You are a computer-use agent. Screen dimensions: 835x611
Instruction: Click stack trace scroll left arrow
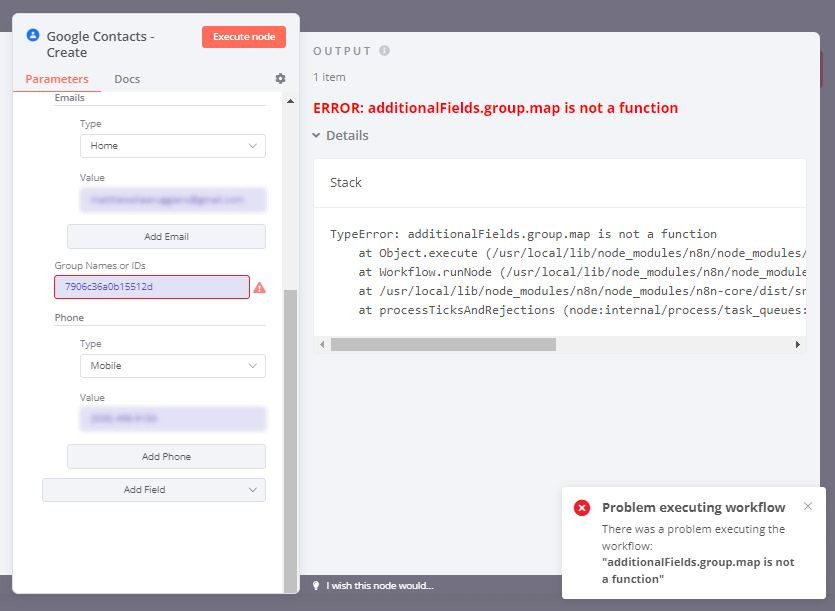click(322, 344)
